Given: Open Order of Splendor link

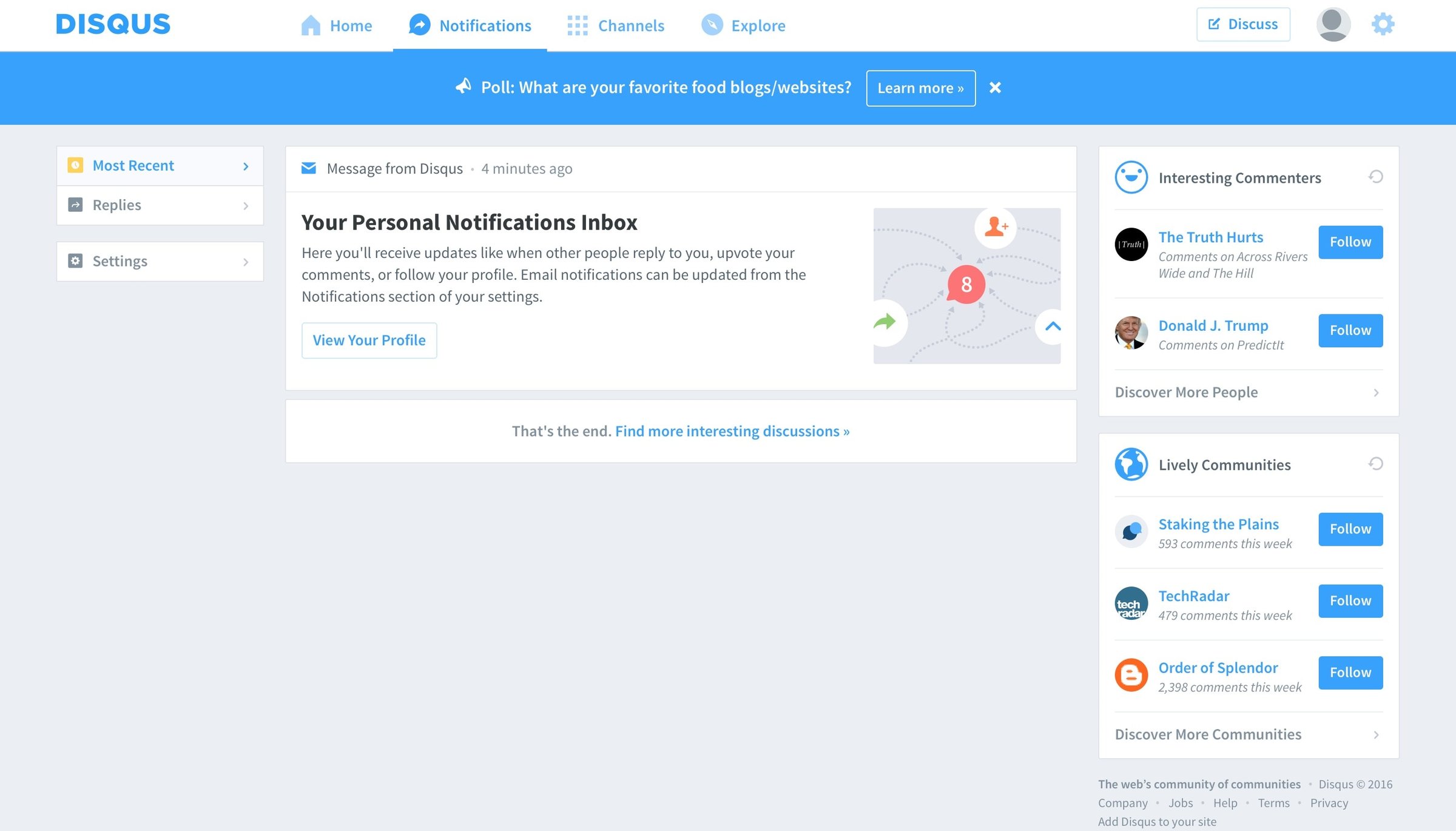Looking at the screenshot, I should [x=1218, y=667].
